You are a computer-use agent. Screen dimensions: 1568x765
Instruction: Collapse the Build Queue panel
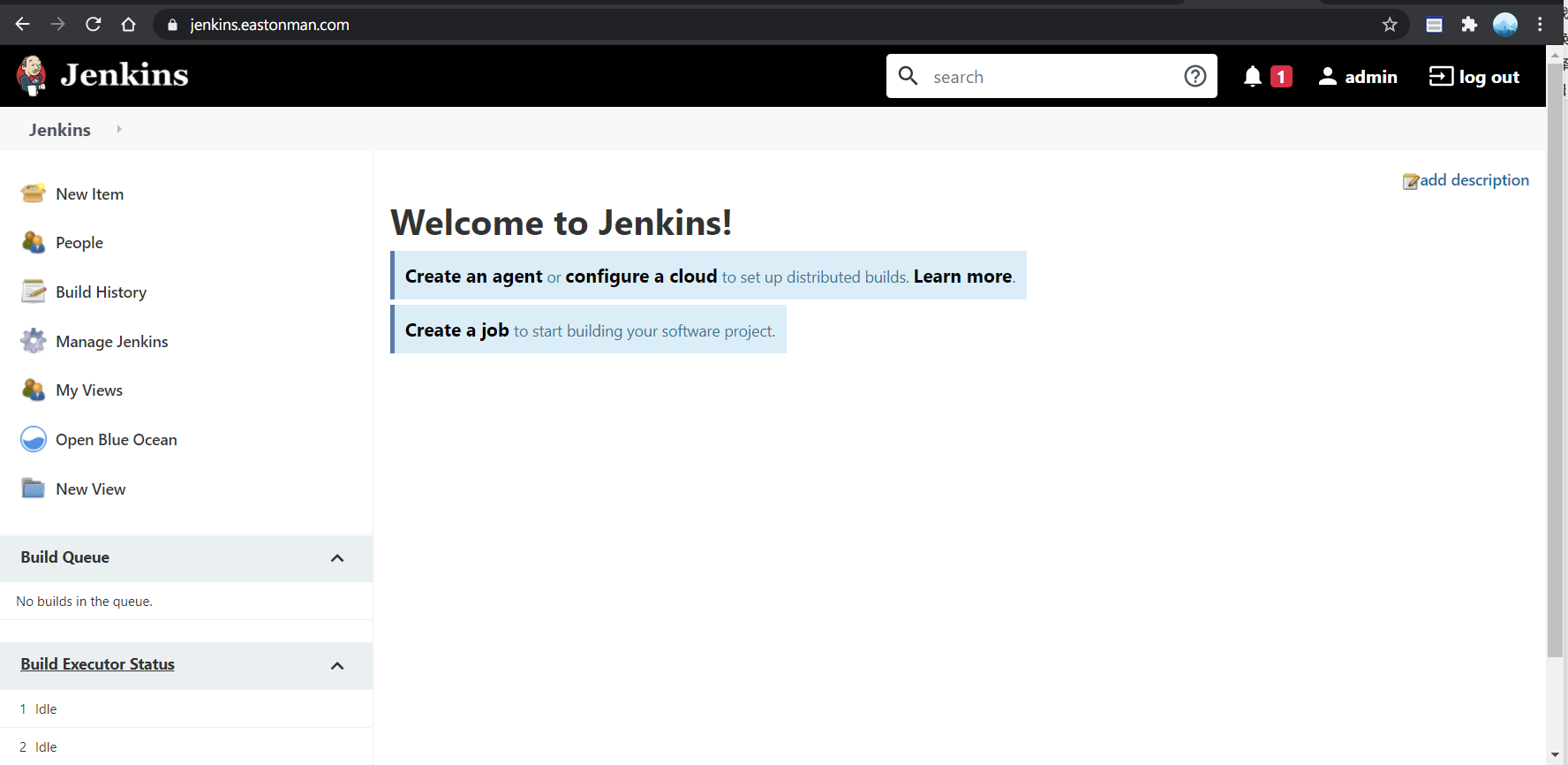click(x=336, y=558)
